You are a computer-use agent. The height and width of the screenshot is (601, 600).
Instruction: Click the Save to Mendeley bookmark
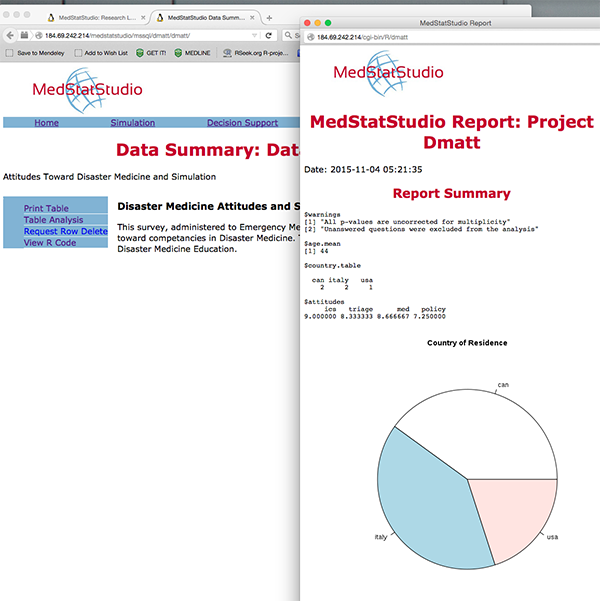[35, 53]
